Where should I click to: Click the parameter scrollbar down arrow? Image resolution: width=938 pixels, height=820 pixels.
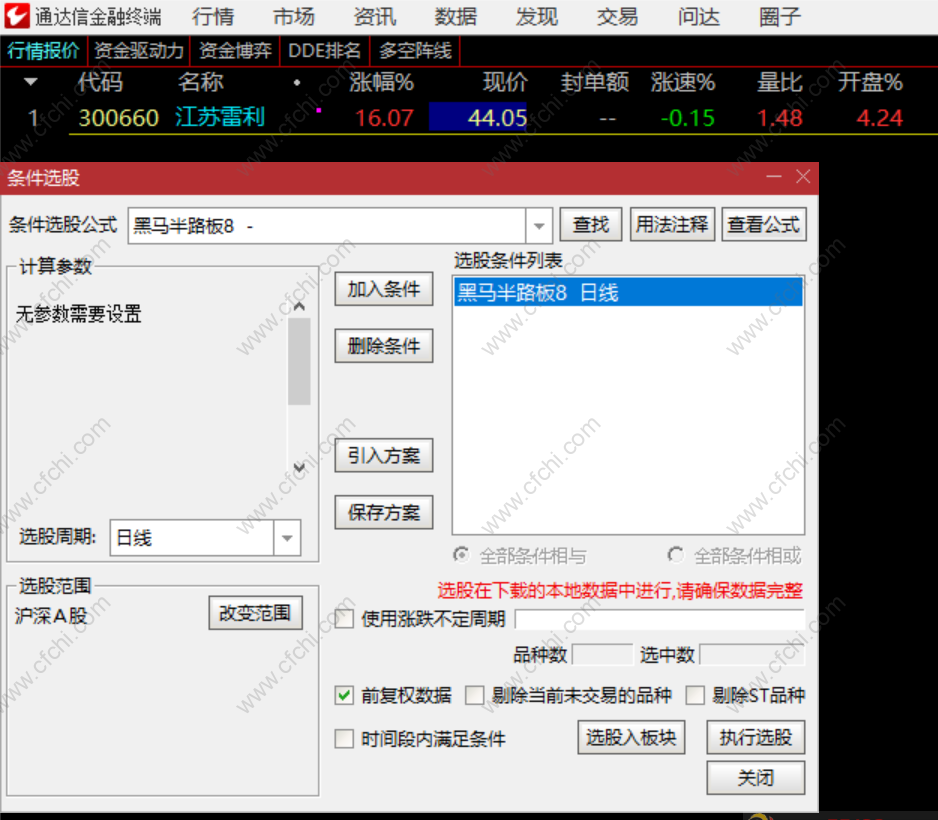pos(300,468)
